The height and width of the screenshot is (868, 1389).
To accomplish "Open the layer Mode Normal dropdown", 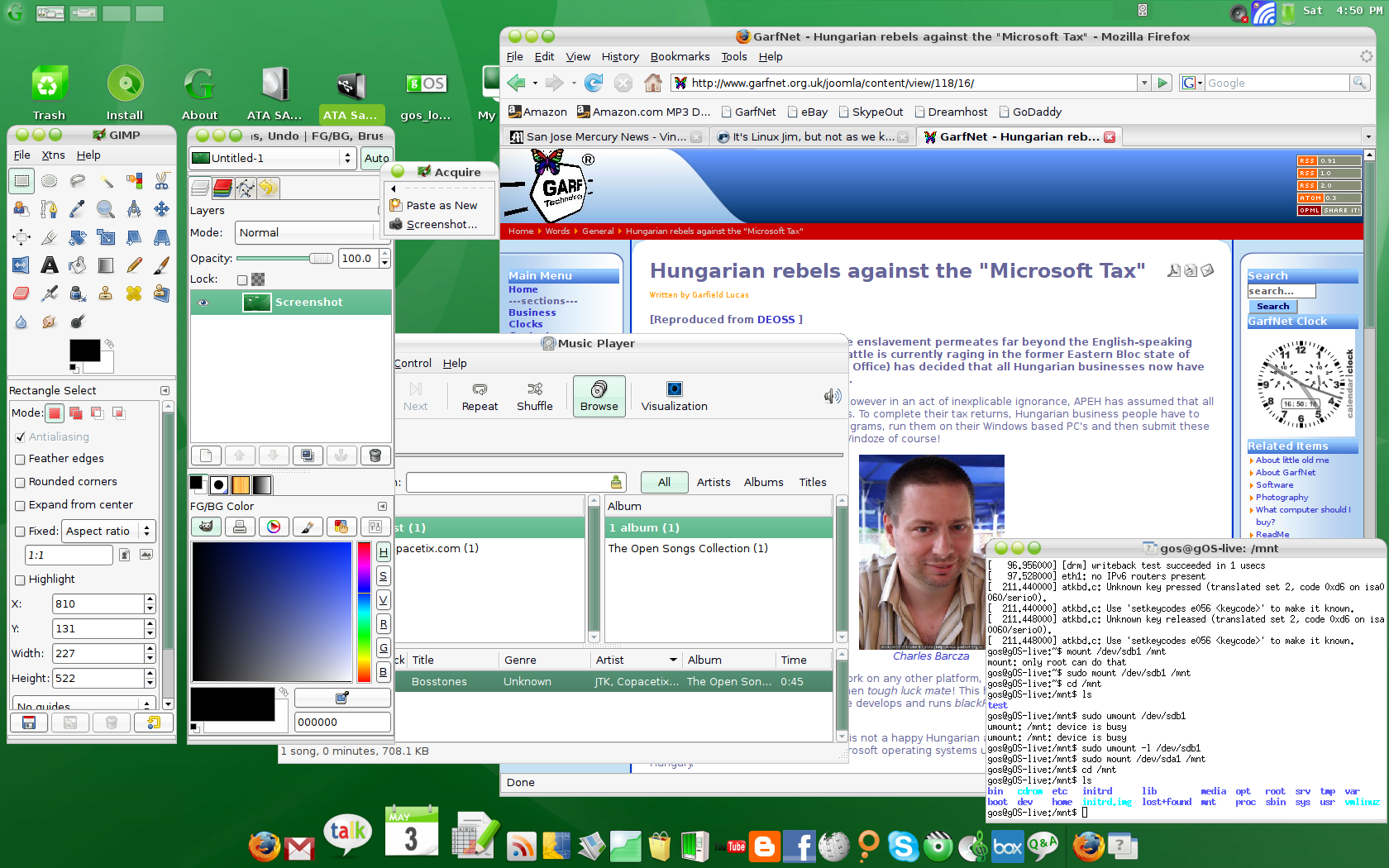I will 307,233.
